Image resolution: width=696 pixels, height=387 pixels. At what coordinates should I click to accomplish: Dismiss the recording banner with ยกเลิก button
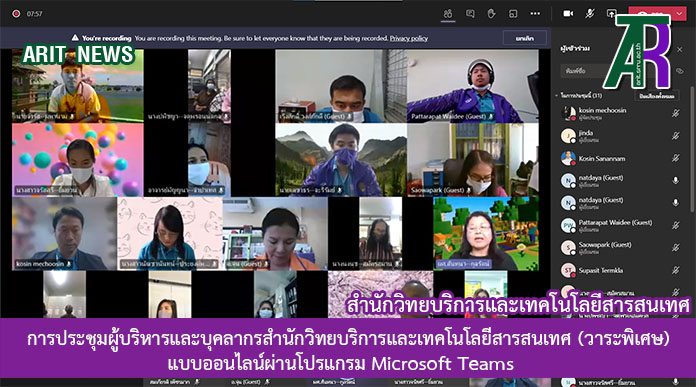[525, 38]
